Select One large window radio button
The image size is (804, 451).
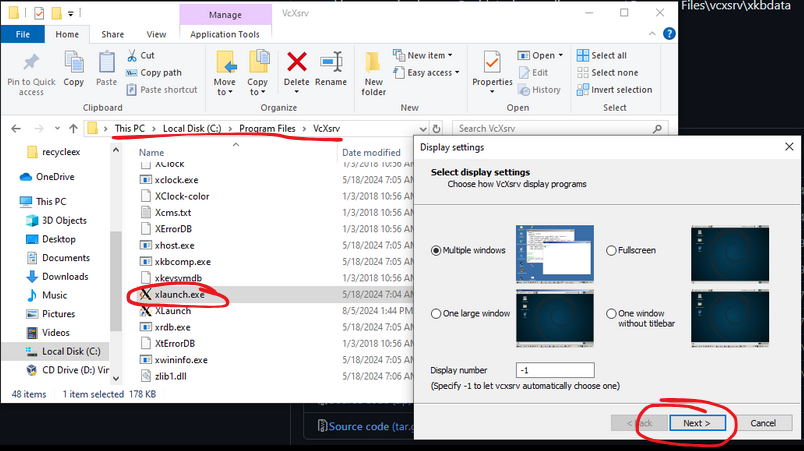tap(436, 314)
